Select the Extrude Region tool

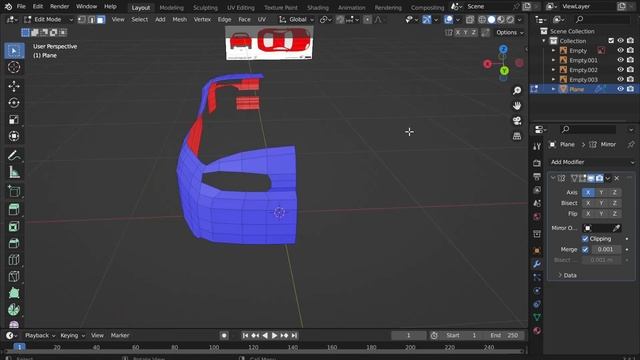click(x=14, y=210)
